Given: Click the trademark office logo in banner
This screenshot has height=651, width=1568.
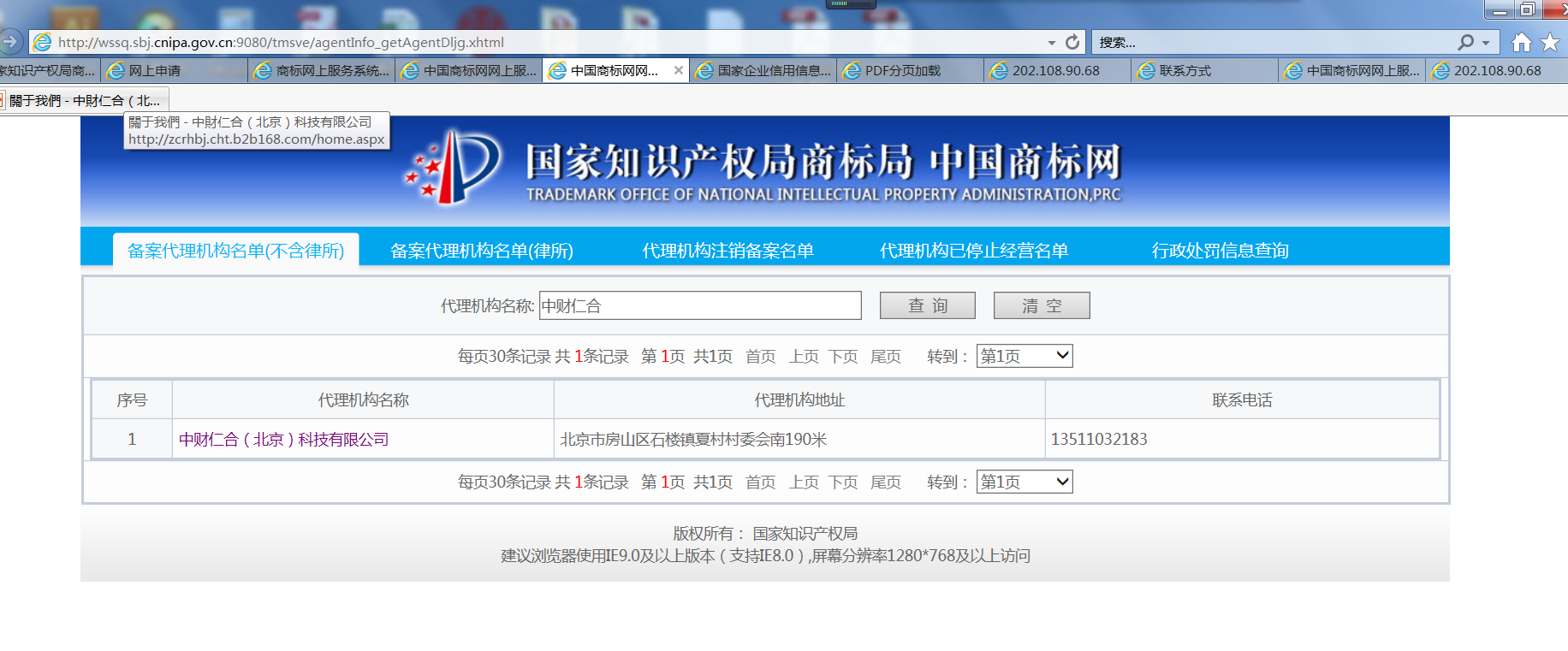Looking at the screenshot, I should coord(453,167).
